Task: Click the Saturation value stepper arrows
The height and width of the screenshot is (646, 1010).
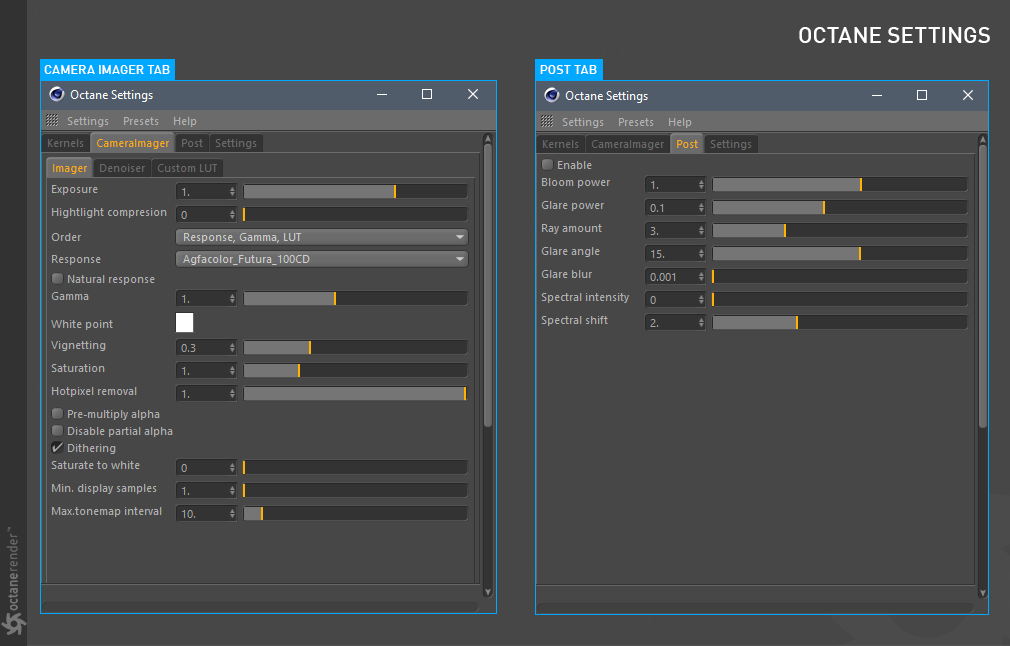Action: 232,371
